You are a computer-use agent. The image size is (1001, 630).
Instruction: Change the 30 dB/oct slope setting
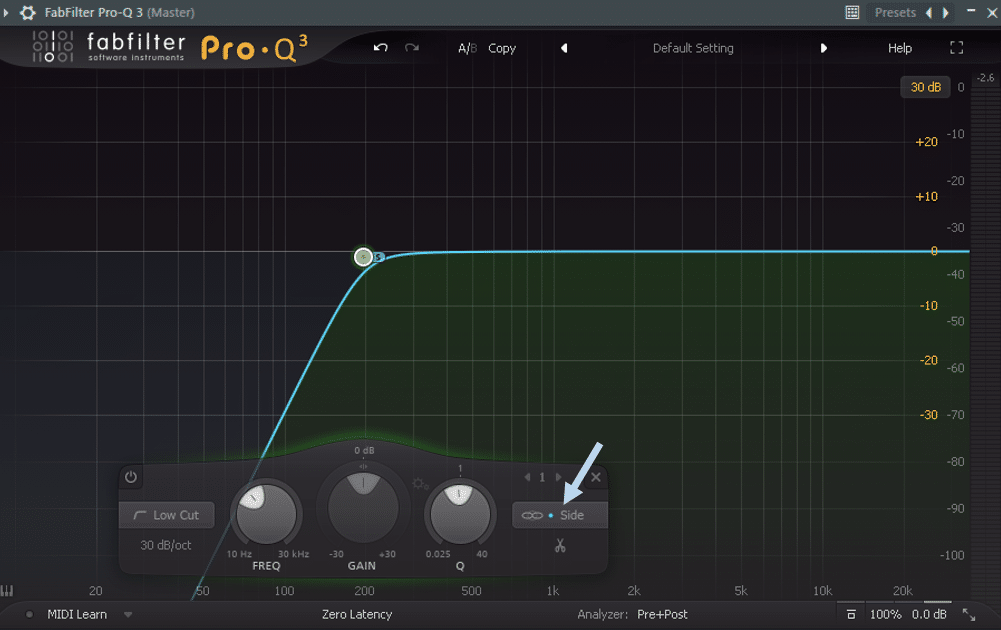[x=166, y=545]
